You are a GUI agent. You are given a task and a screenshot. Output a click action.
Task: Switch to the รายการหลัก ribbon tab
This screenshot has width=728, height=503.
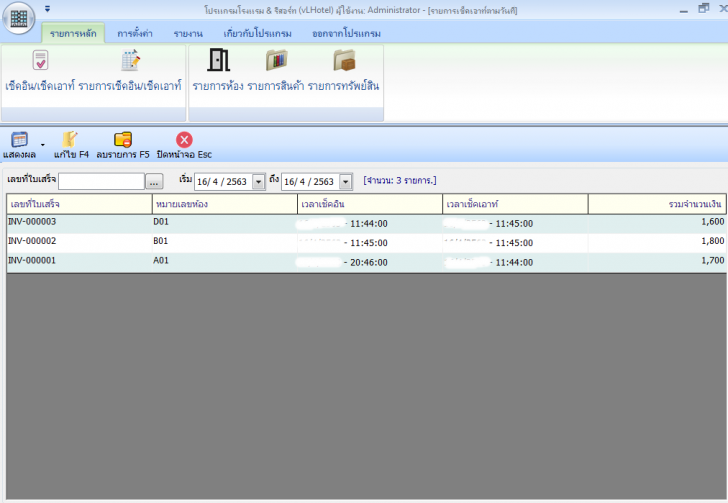click(73, 33)
